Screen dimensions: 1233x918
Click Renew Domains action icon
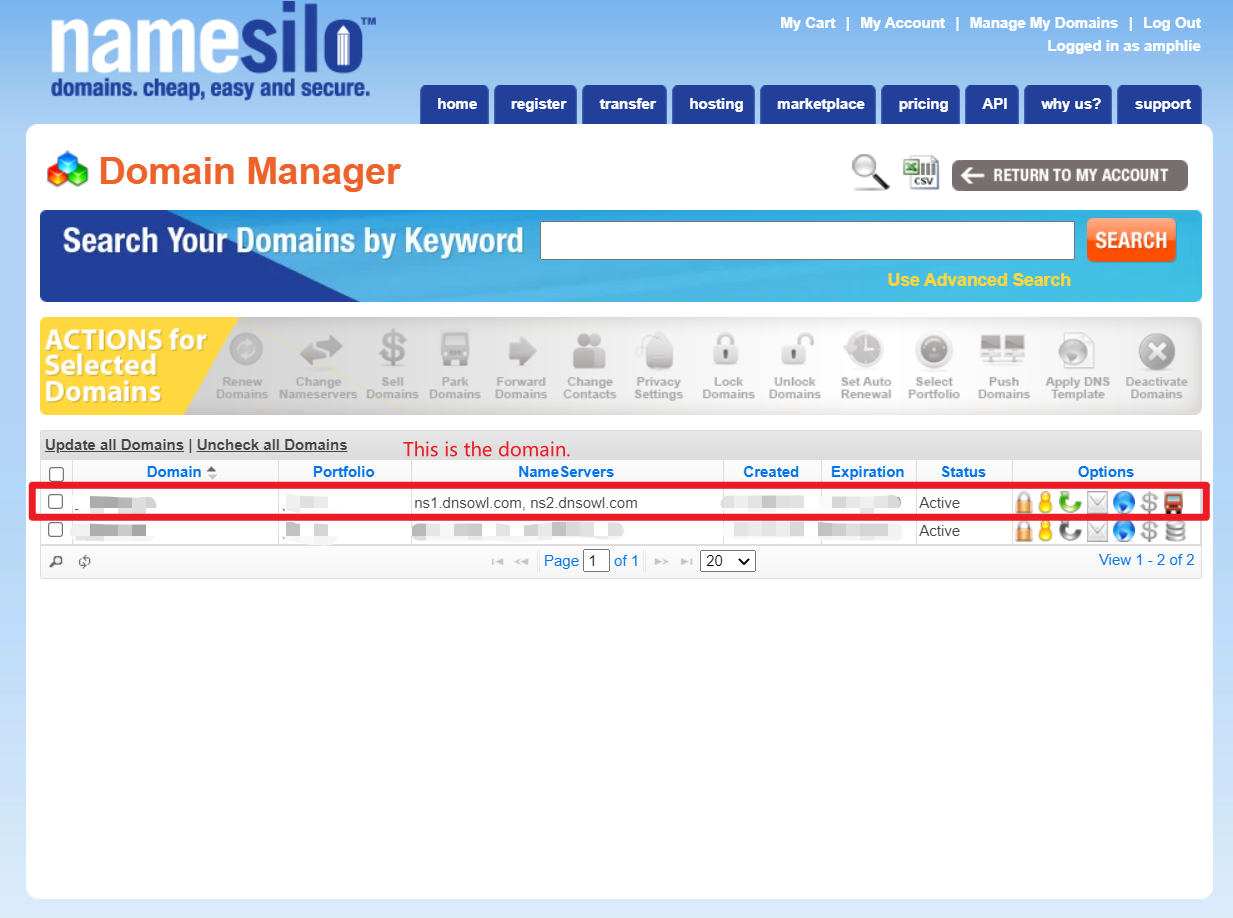click(245, 351)
